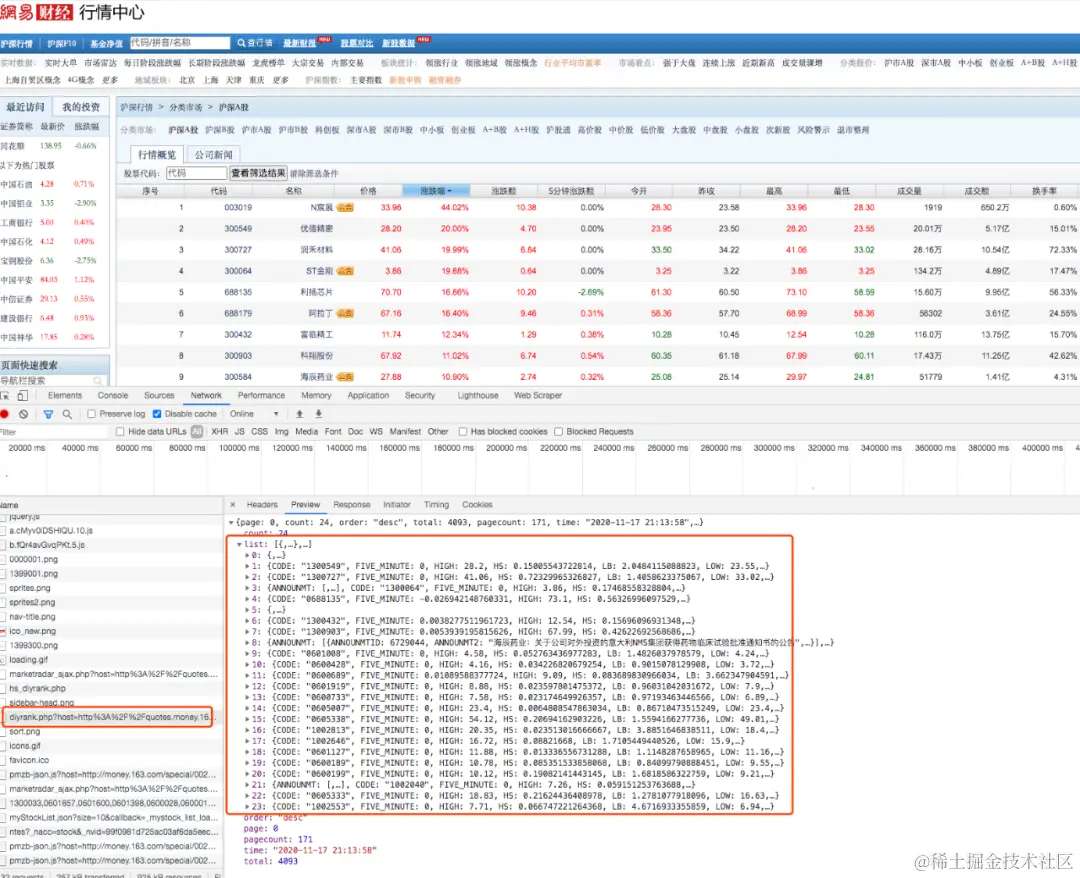Image resolution: width=1080 pixels, height=878 pixels.
Task: Open network search with the magnifier icon
Action: [67, 414]
